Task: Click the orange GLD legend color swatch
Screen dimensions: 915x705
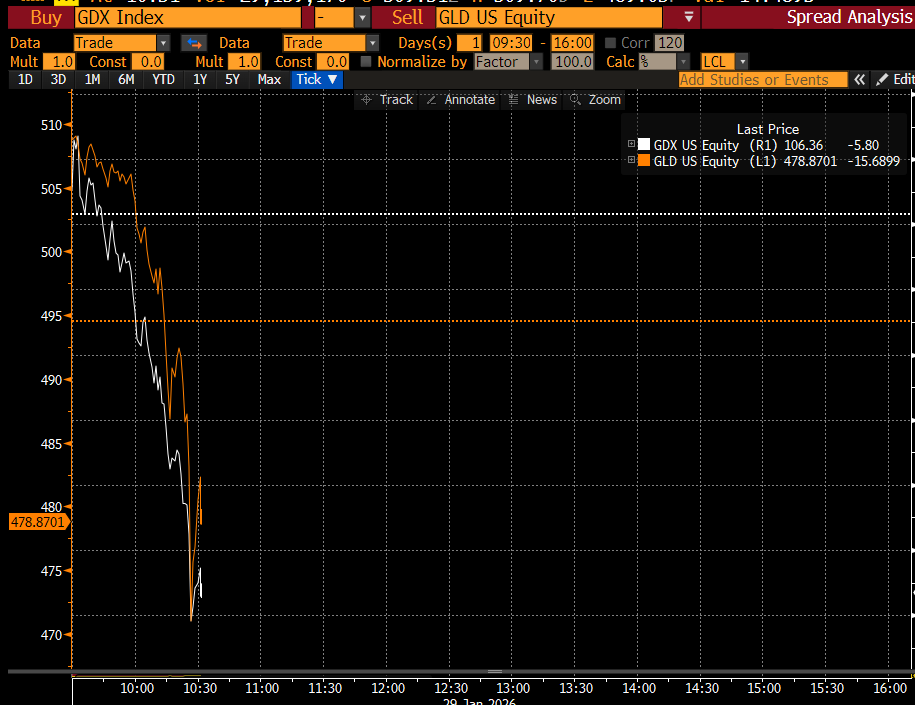Action: point(644,160)
